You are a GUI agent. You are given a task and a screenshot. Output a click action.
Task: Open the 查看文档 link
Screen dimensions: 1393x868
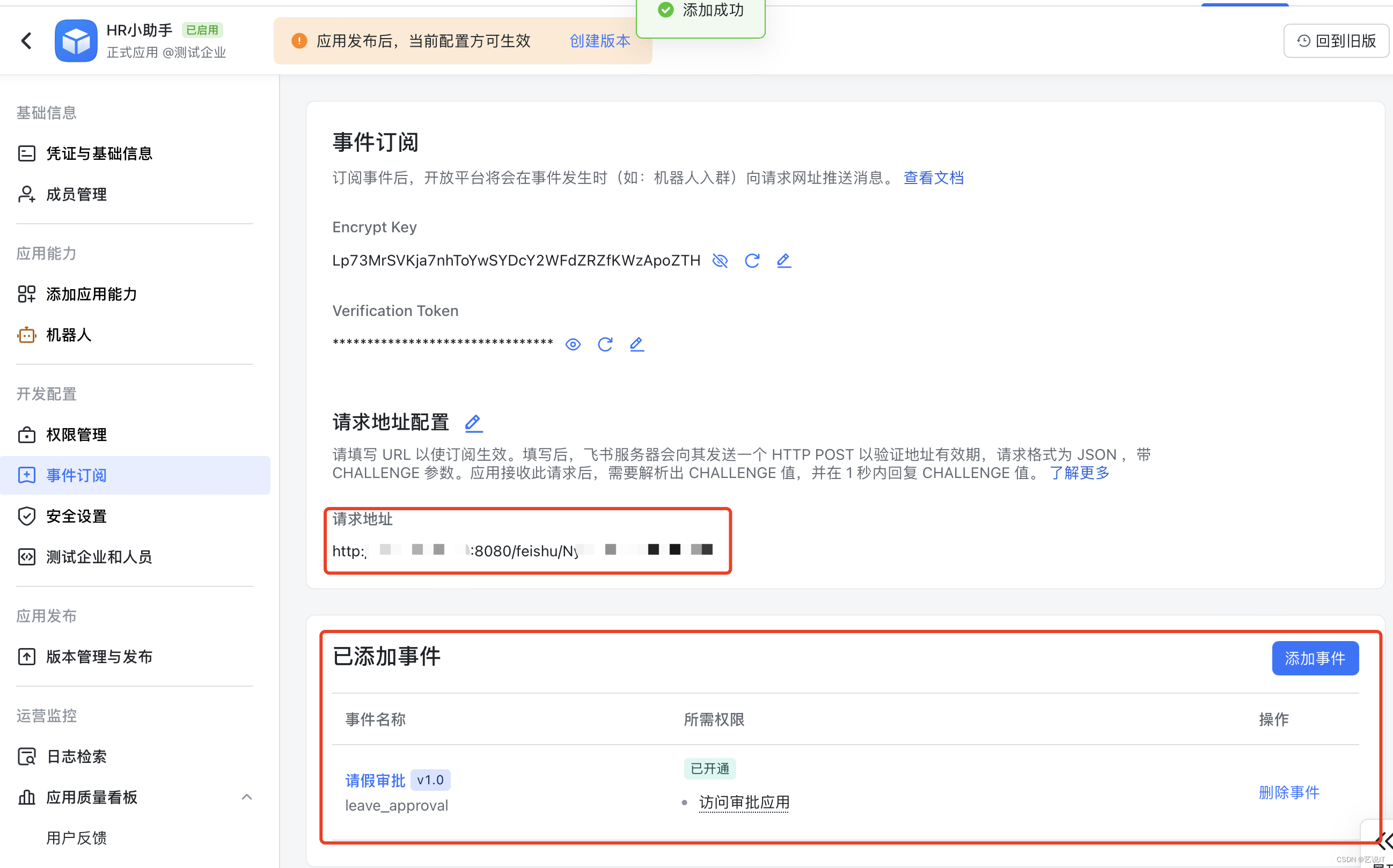pos(933,178)
